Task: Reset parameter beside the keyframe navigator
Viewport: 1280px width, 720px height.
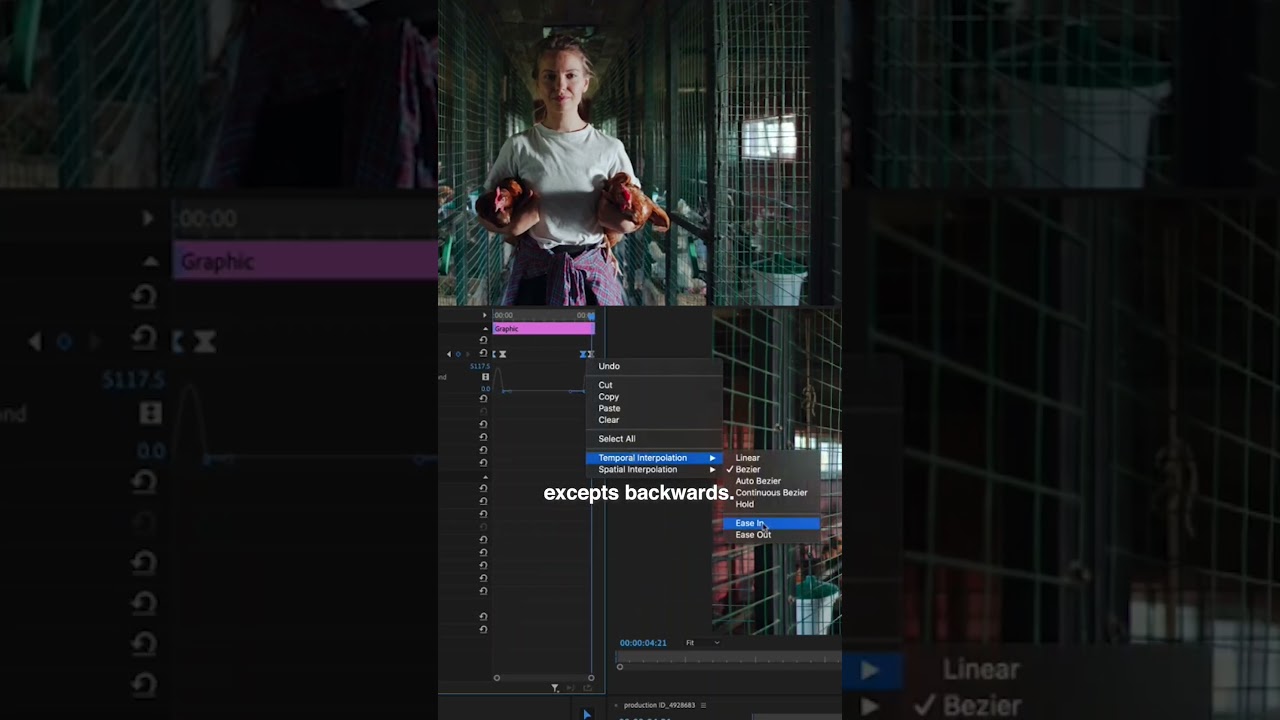Action: (483, 353)
